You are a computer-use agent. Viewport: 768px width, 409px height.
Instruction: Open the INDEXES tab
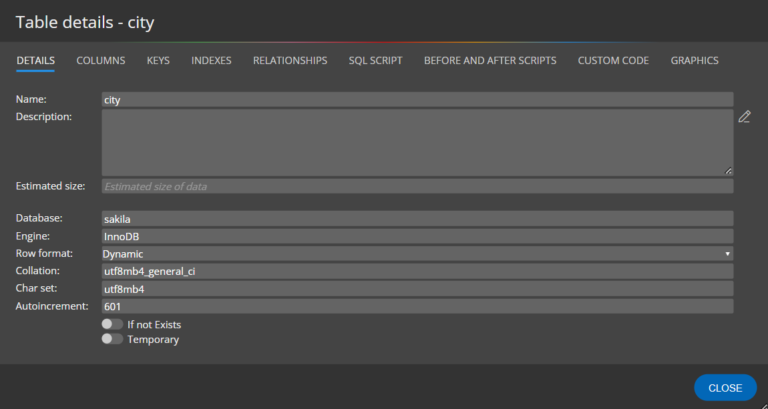211,61
